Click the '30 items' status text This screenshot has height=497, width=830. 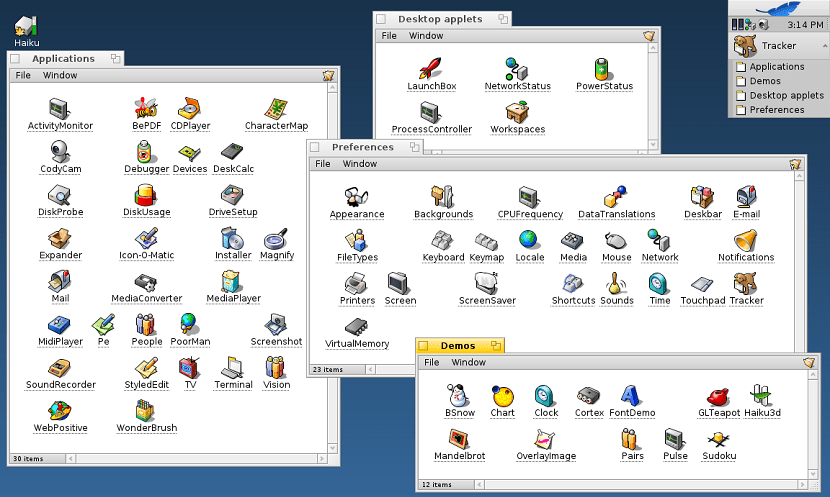tap(28, 458)
